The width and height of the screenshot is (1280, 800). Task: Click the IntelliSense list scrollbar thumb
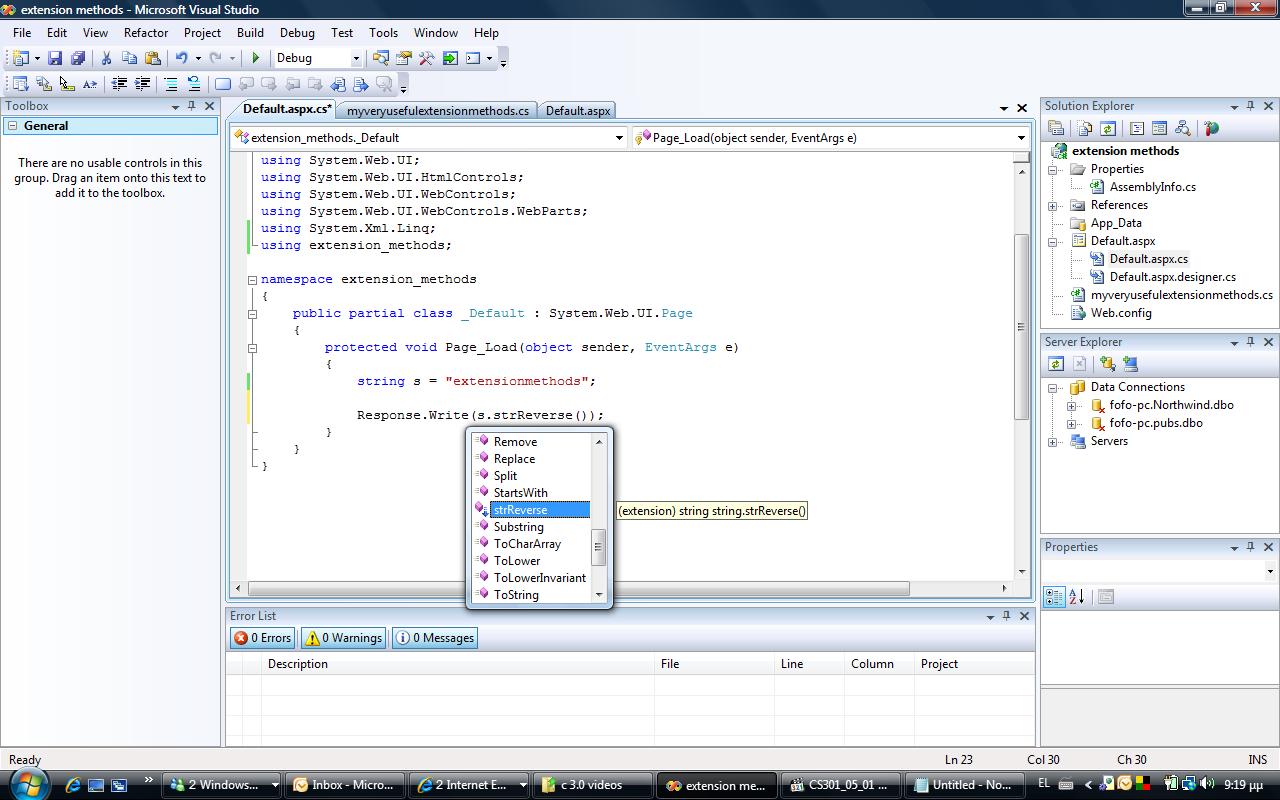tap(599, 547)
